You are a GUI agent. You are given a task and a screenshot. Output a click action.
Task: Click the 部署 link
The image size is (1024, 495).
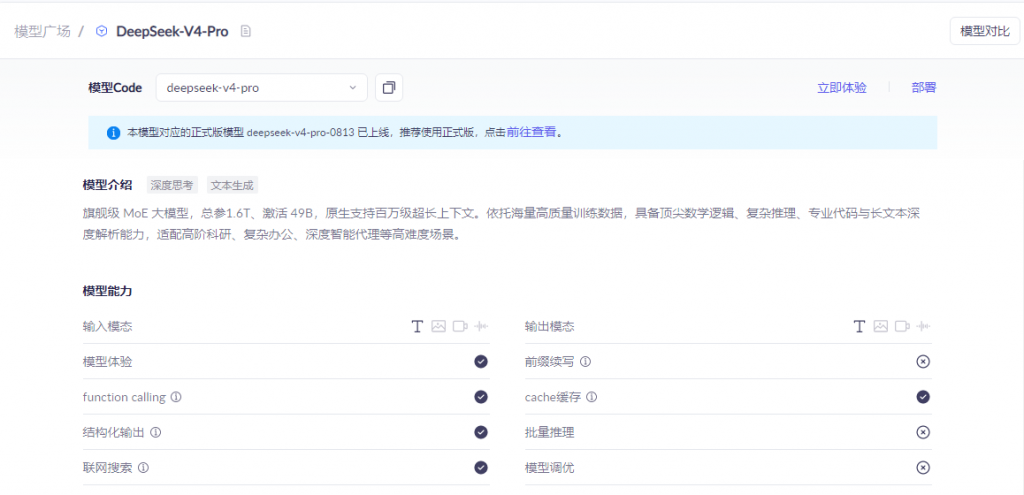pyautogui.click(x=924, y=88)
